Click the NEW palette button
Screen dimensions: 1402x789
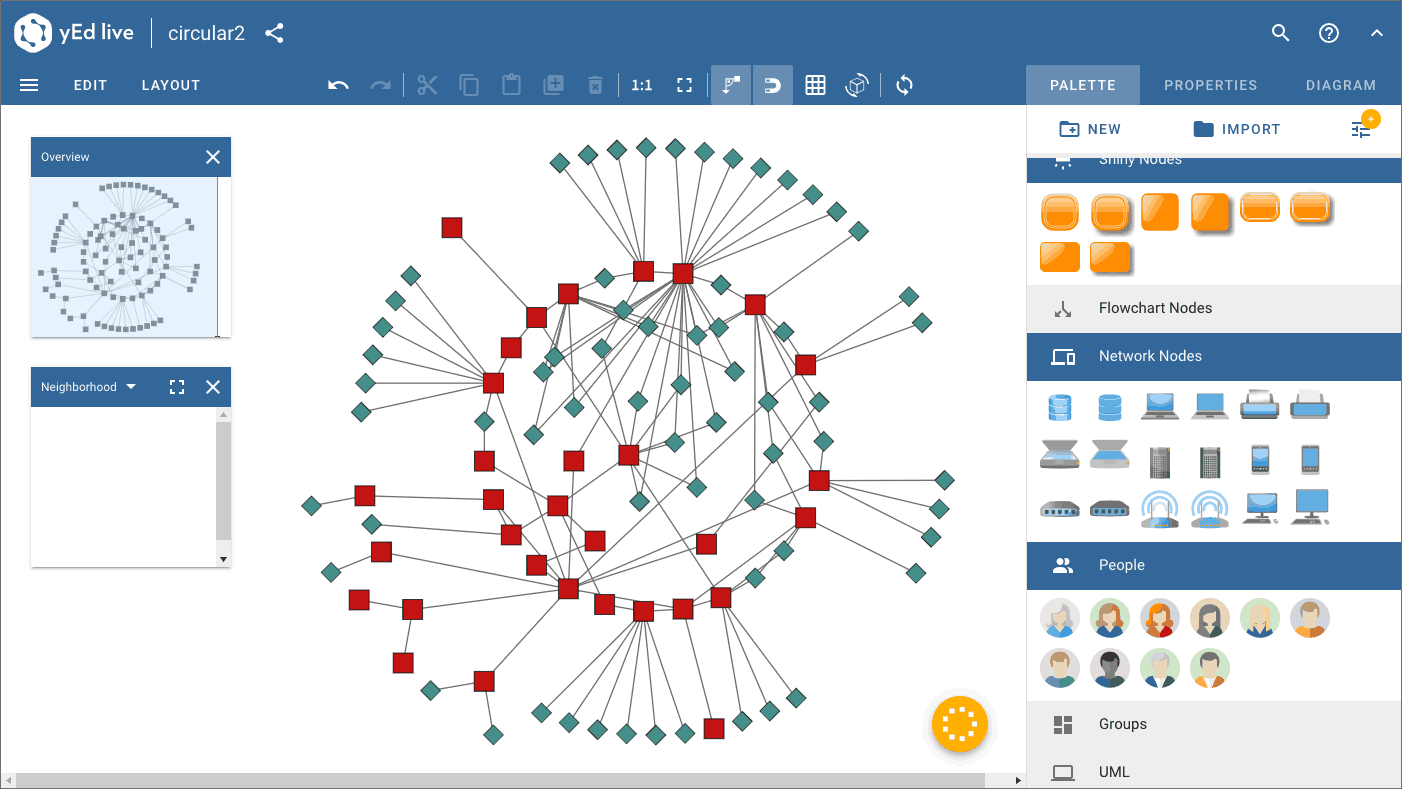(1090, 129)
